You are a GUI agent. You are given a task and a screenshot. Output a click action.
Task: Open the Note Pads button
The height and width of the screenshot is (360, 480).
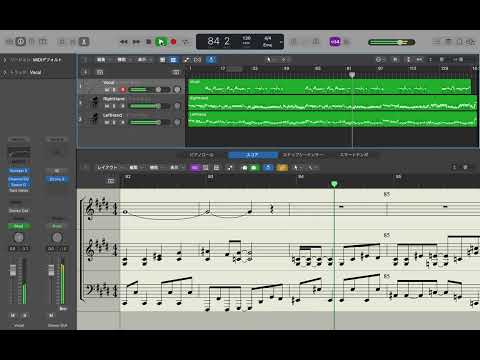coord(448,42)
